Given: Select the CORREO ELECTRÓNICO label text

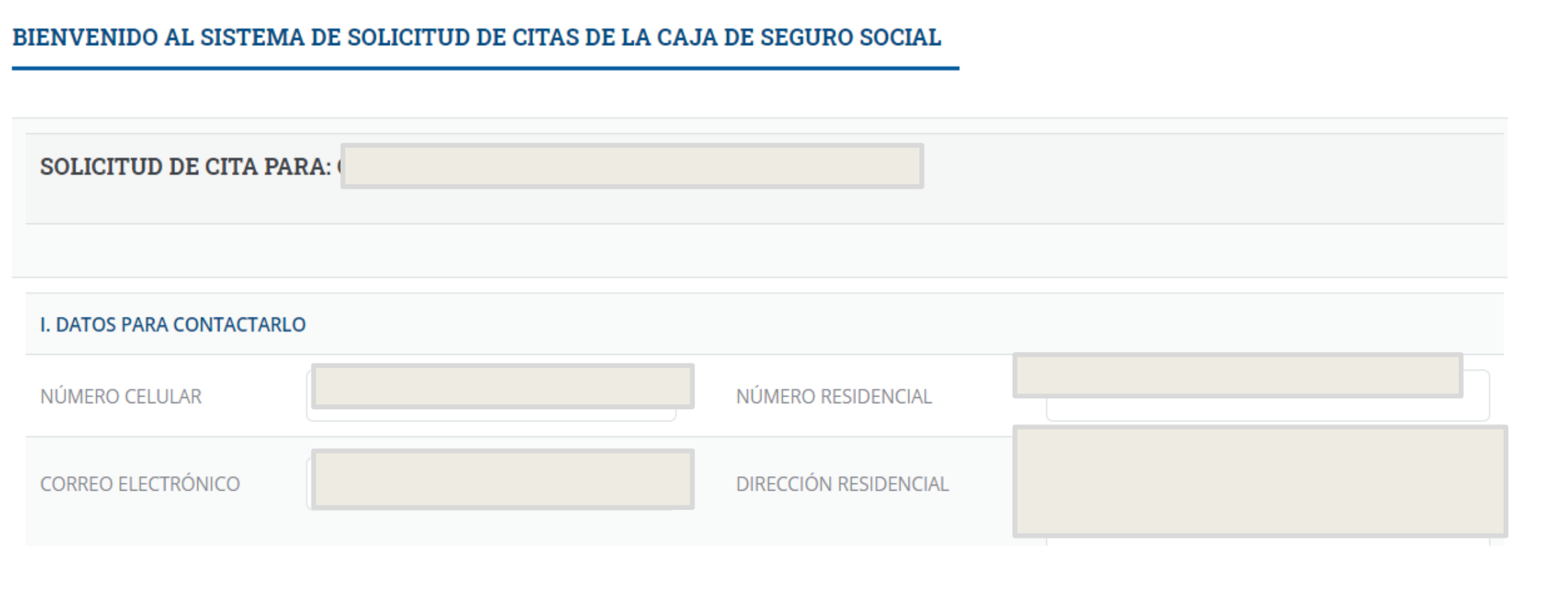Looking at the screenshot, I should (140, 484).
